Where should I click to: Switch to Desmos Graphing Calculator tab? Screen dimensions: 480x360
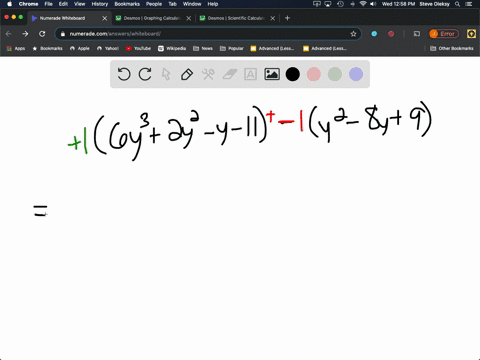[x=152, y=18]
